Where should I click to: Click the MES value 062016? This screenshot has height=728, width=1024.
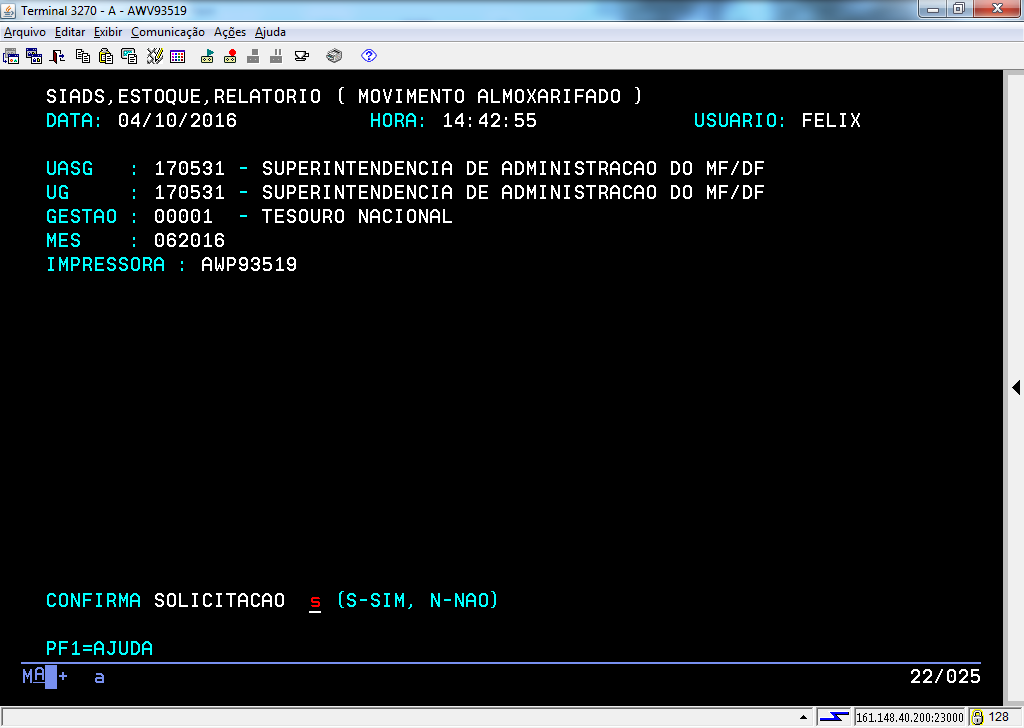tap(189, 240)
